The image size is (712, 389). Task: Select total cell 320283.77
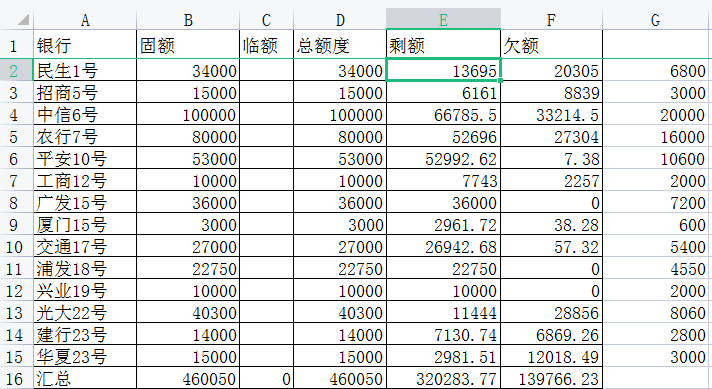point(443,379)
